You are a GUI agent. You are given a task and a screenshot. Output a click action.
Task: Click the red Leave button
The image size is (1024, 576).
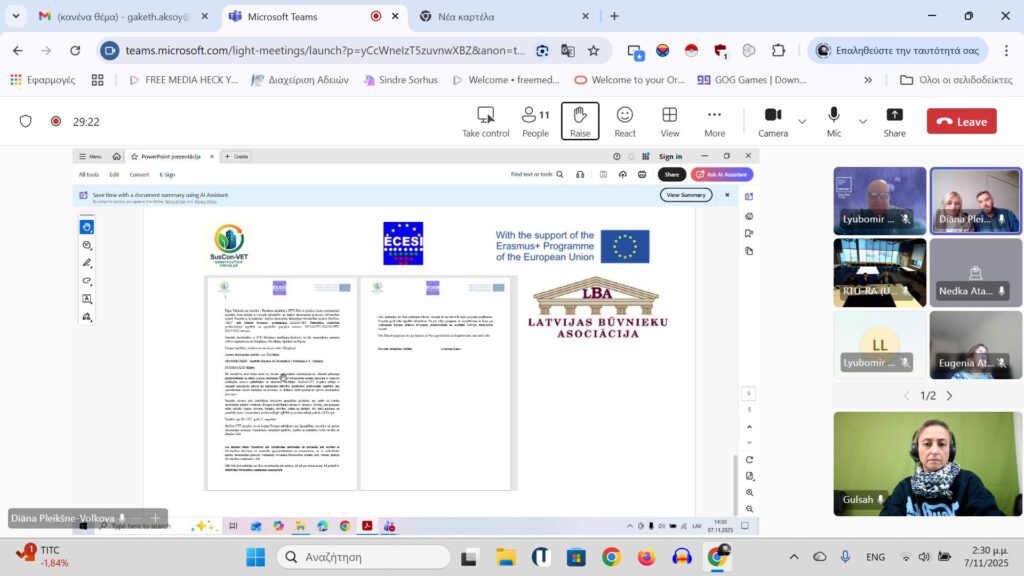click(961, 121)
